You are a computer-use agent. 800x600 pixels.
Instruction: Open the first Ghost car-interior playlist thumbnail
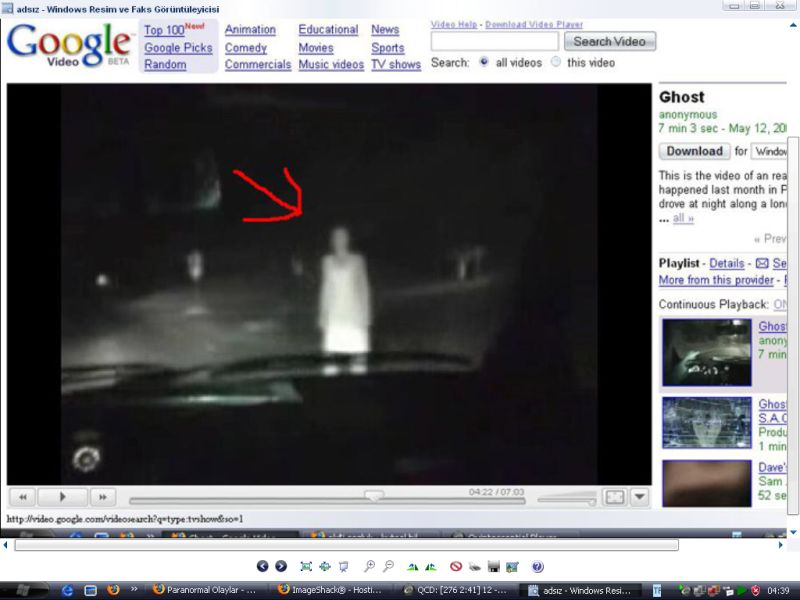[707, 352]
